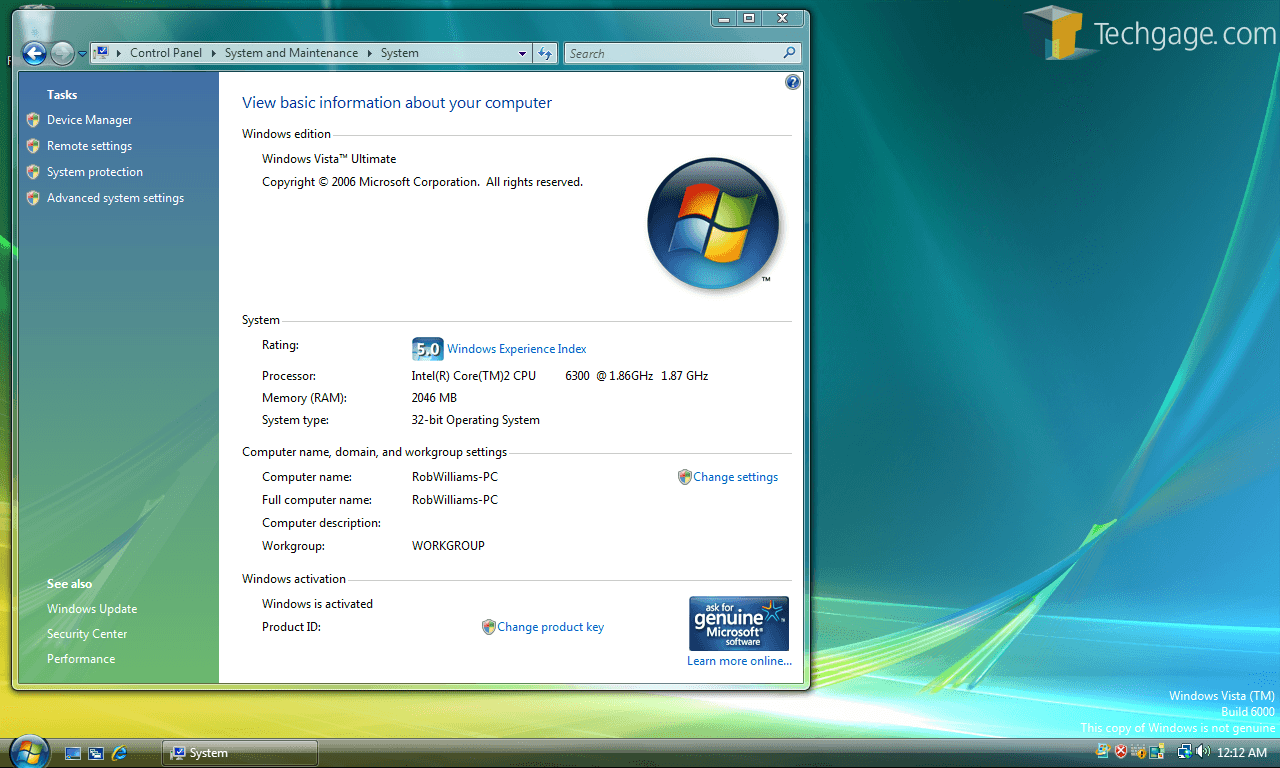Click Change product key link
1280x768 pixels.
pyautogui.click(x=551, y=627)
